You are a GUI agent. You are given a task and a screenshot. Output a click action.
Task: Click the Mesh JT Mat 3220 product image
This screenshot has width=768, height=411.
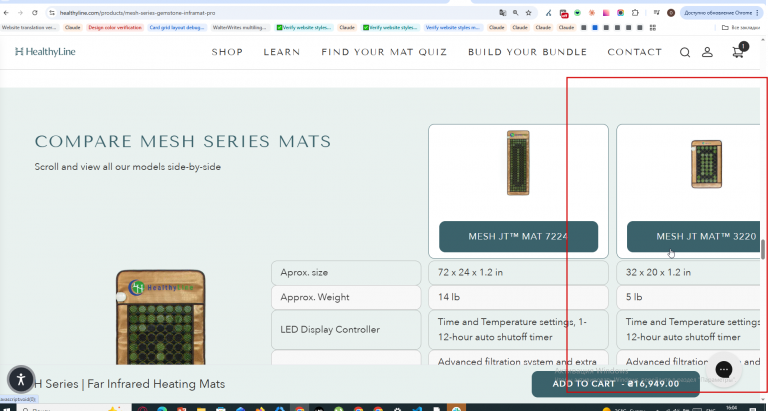pyautogui.click(x=706, y=164)
